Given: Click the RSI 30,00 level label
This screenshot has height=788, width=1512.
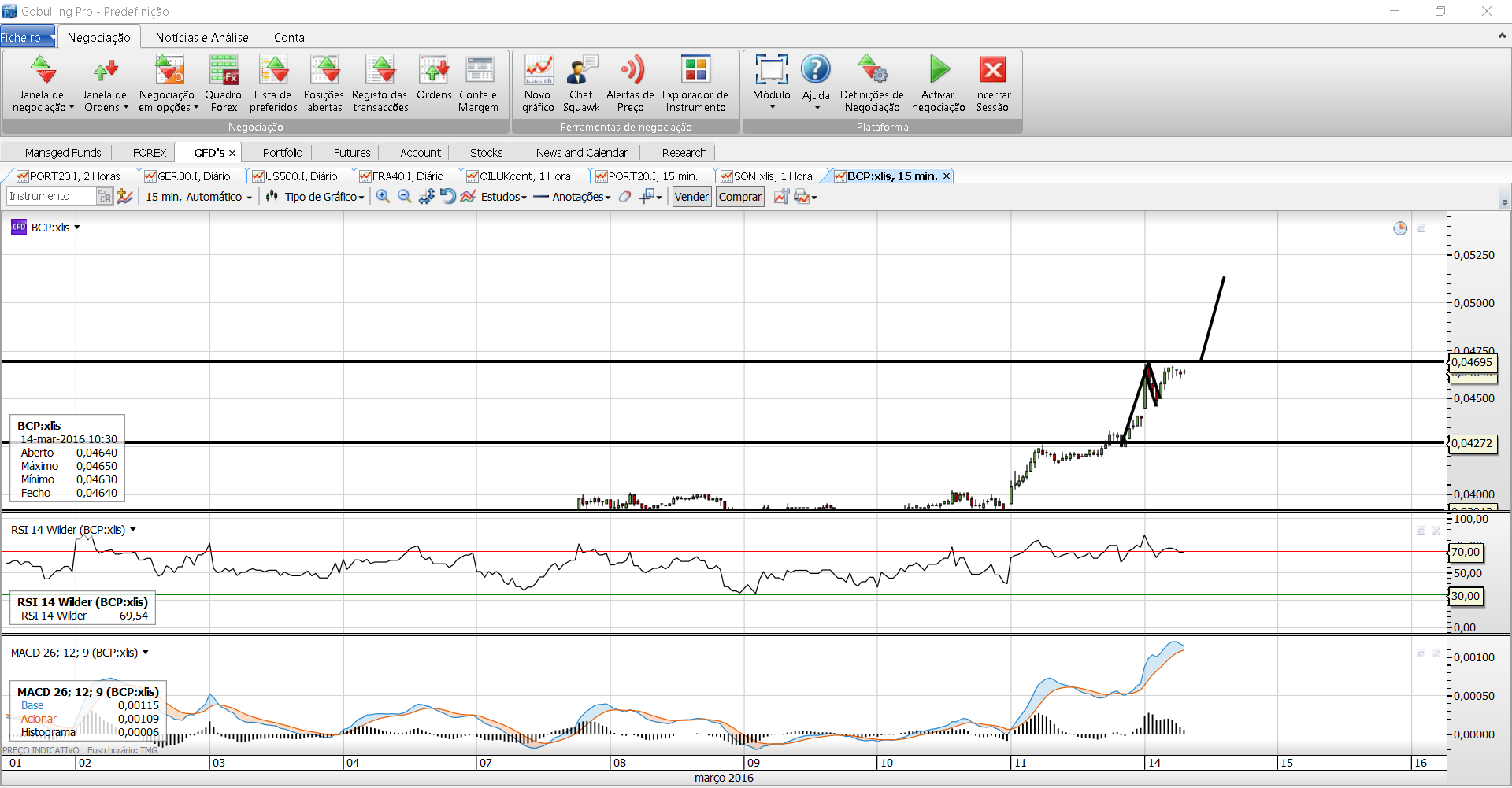Looking at the screenshot, I should 1466,597.
